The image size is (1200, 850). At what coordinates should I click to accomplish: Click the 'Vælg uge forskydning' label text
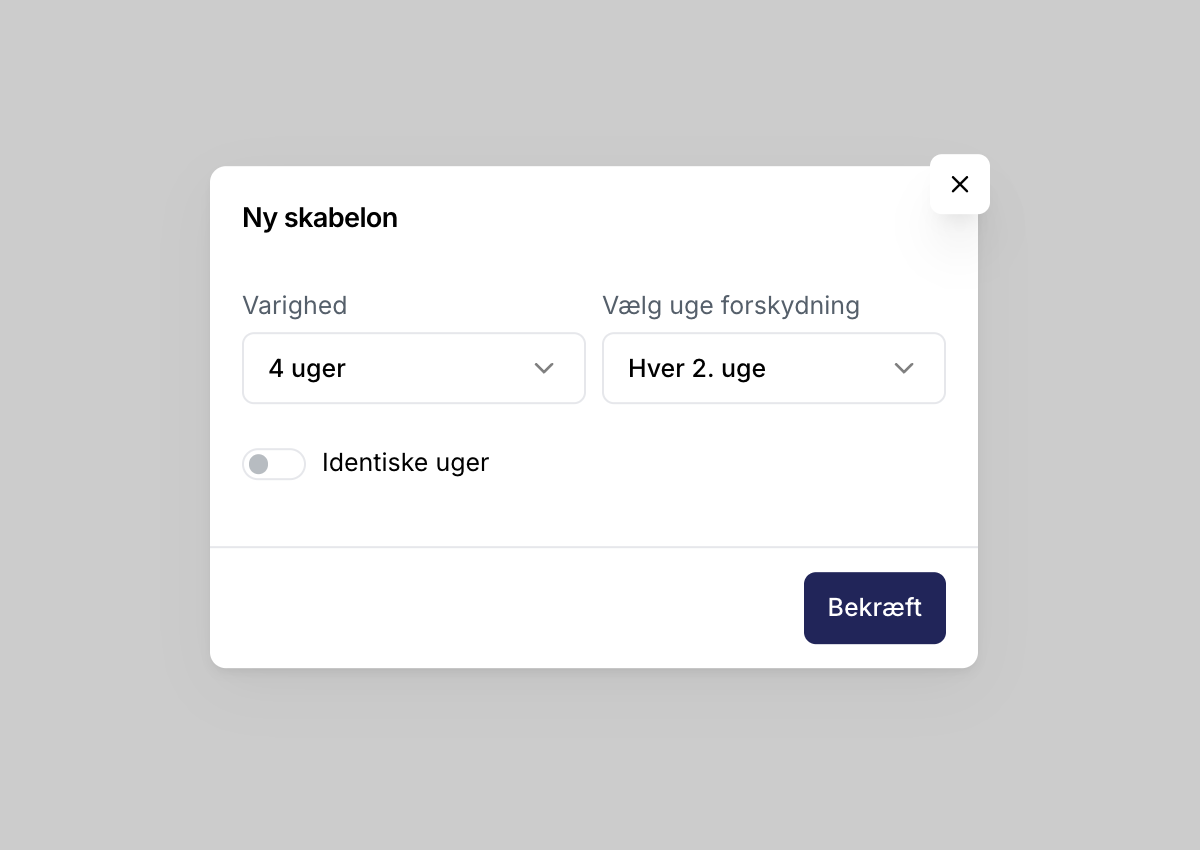pos(731,306)
